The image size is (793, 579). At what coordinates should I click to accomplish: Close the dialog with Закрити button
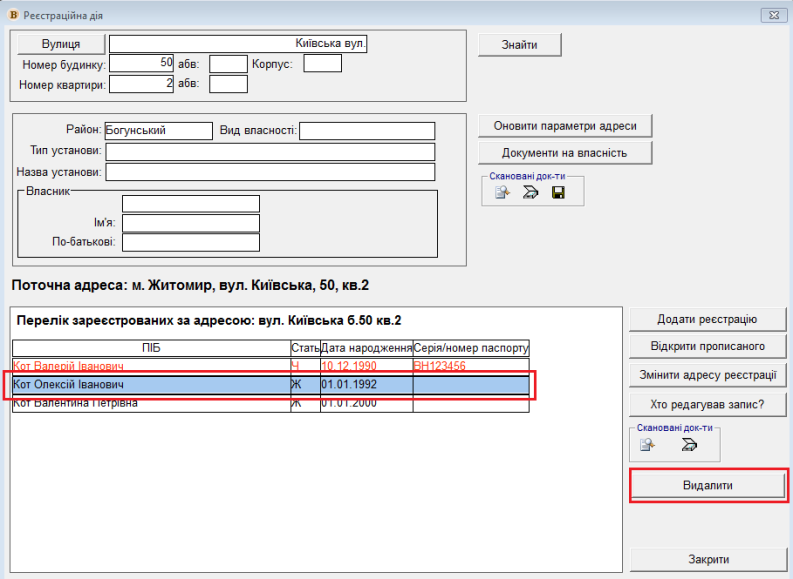point(707,559)
